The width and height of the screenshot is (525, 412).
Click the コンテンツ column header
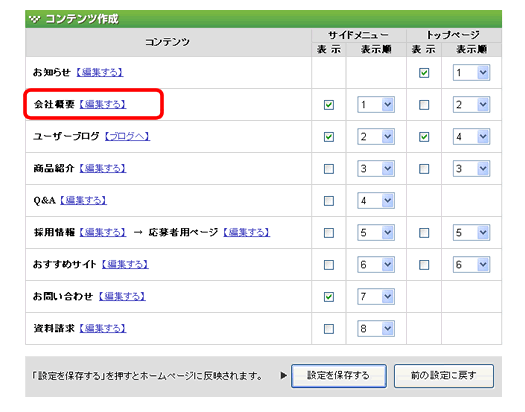pyautogui.click(x=167, y=42)
